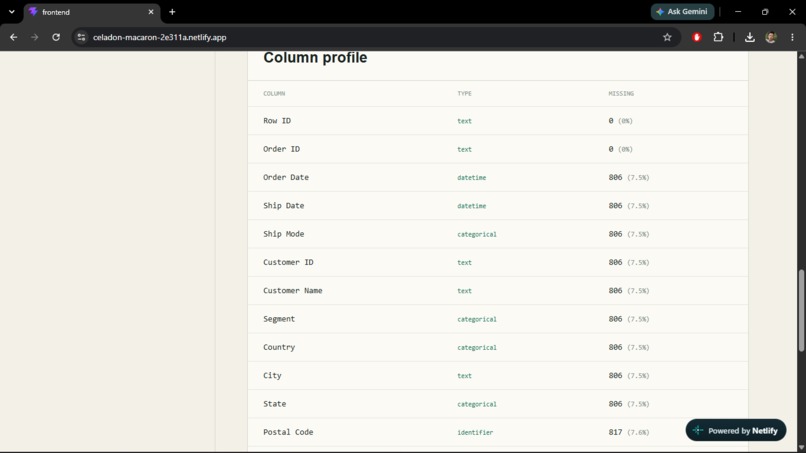Click the categorical type of Segment
Viewport: 806px width, 453px height.
pyautogui.click(x=477, y=319)
